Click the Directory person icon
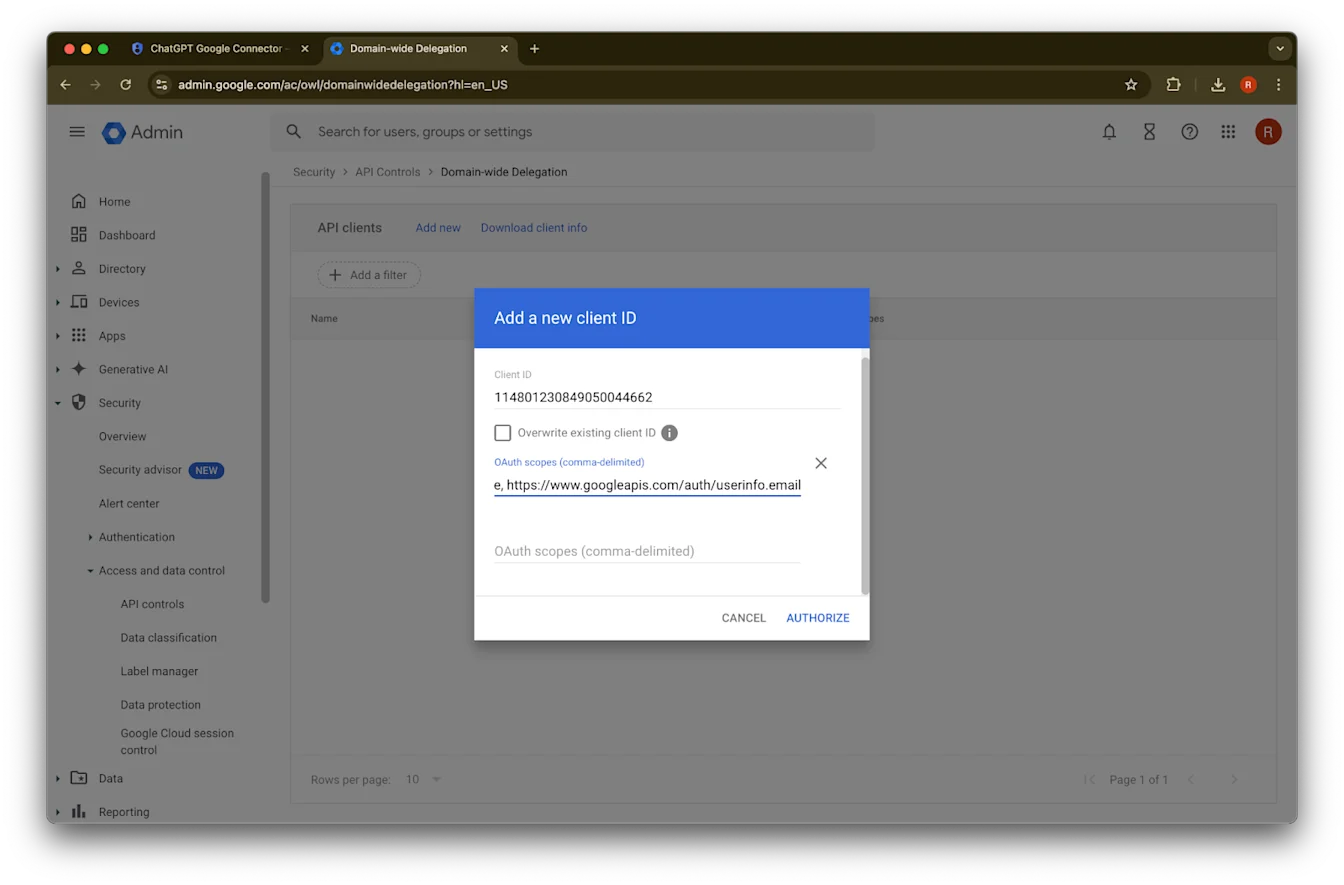Viewport: 1344px width, 885px height. coord(79,269)
